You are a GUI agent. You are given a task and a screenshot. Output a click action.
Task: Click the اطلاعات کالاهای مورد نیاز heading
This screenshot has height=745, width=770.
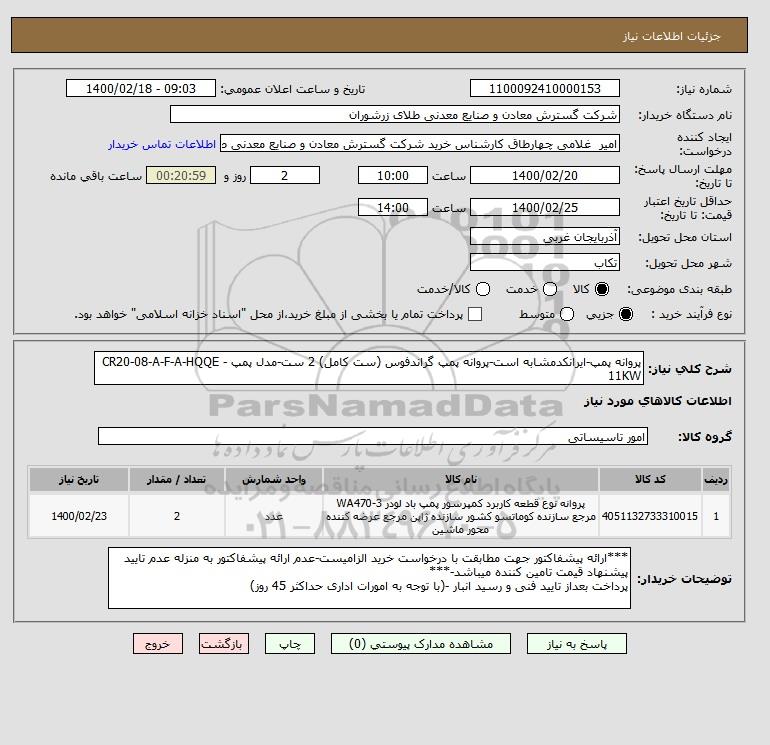point(658,401)
